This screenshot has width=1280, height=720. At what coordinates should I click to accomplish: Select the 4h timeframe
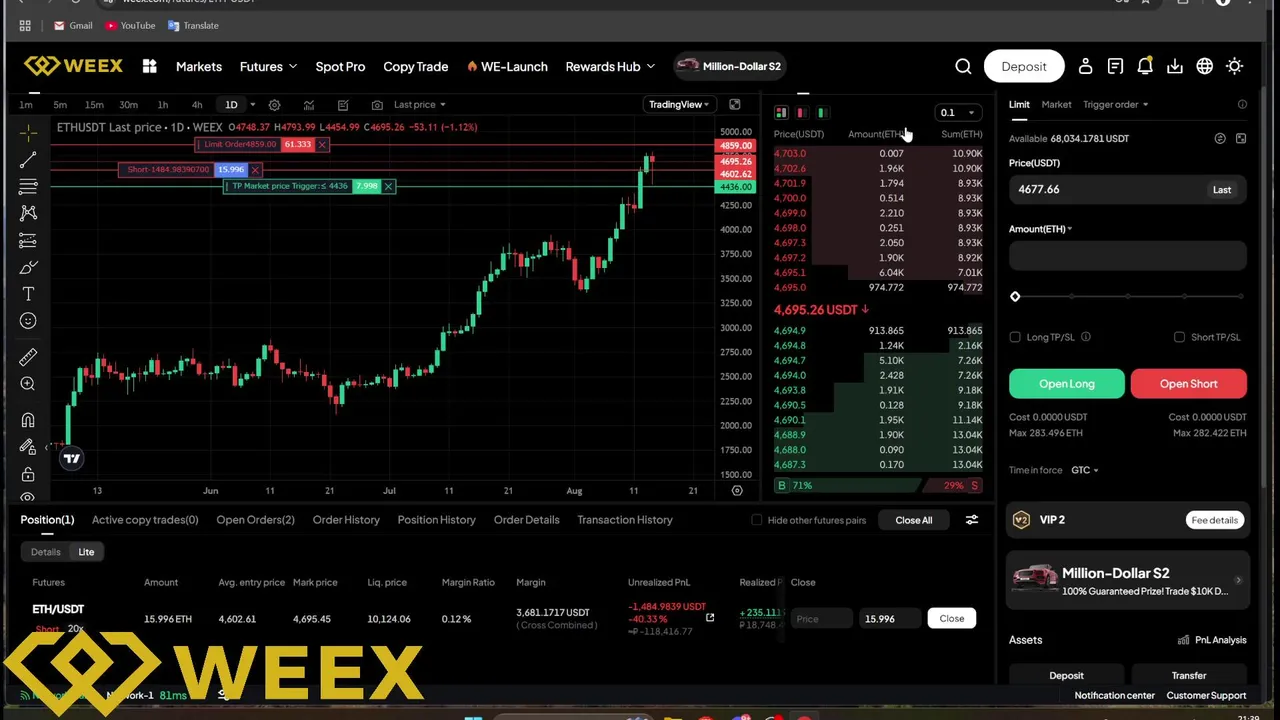tap(197, 105)
